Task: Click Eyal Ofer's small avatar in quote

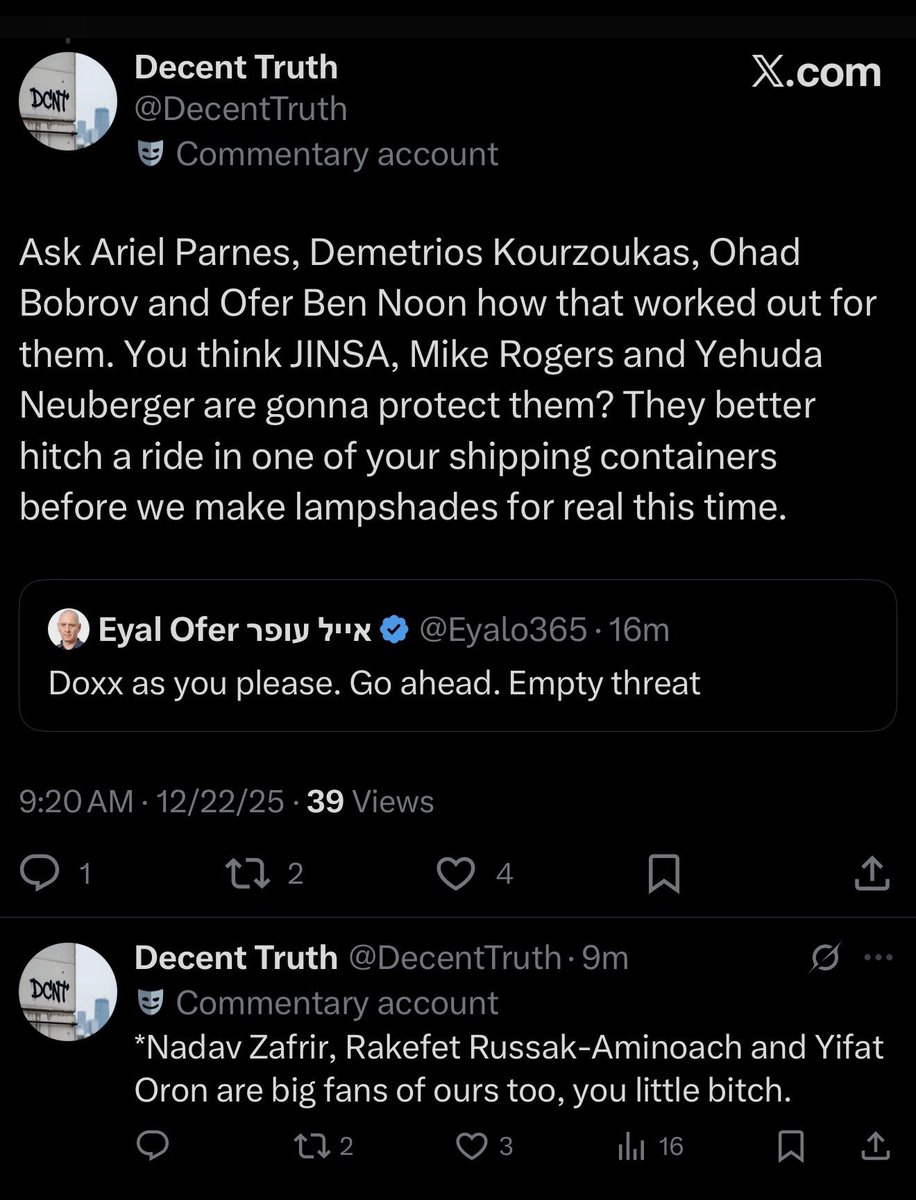Action: click(68, 629)
